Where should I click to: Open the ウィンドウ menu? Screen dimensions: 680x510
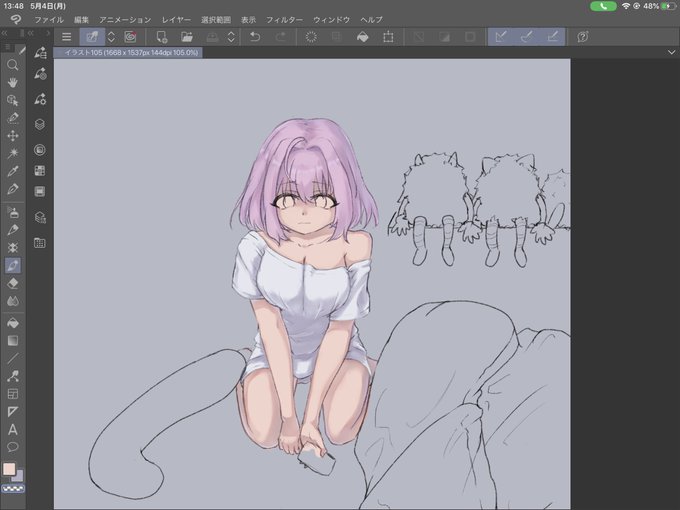click(x=331, y=20)
